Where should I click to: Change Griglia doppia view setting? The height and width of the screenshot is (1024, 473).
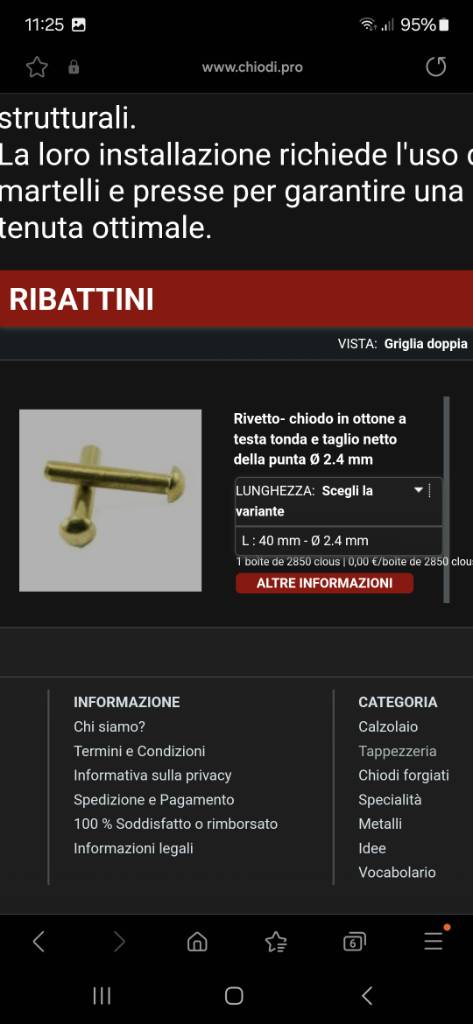[426, 344]
